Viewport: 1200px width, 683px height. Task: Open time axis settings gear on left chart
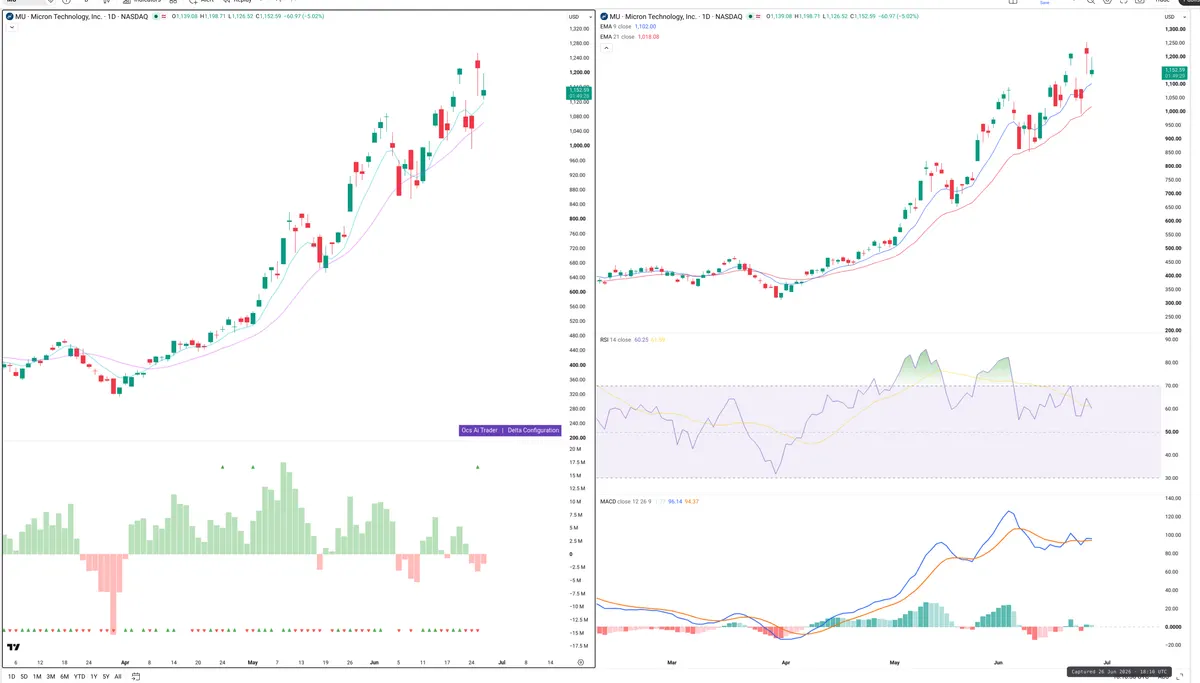pyautogui.click(x=580, y=662)
